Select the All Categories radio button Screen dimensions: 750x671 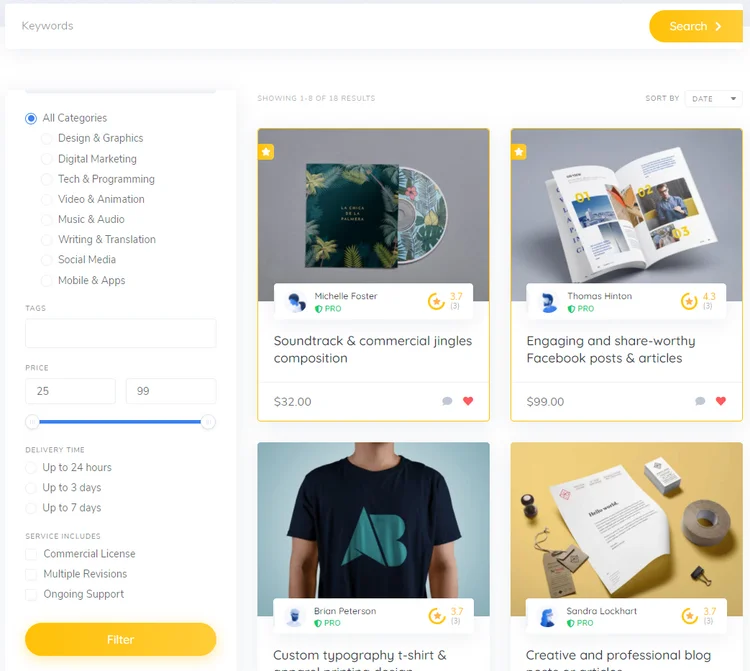click(31, 118)
